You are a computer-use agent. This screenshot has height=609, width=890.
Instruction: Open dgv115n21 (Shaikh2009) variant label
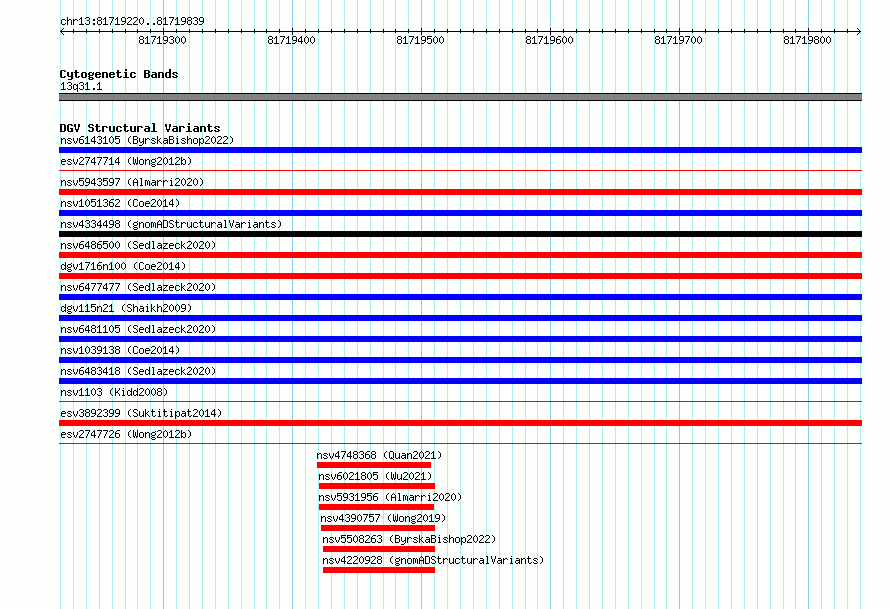click(126, 308)
